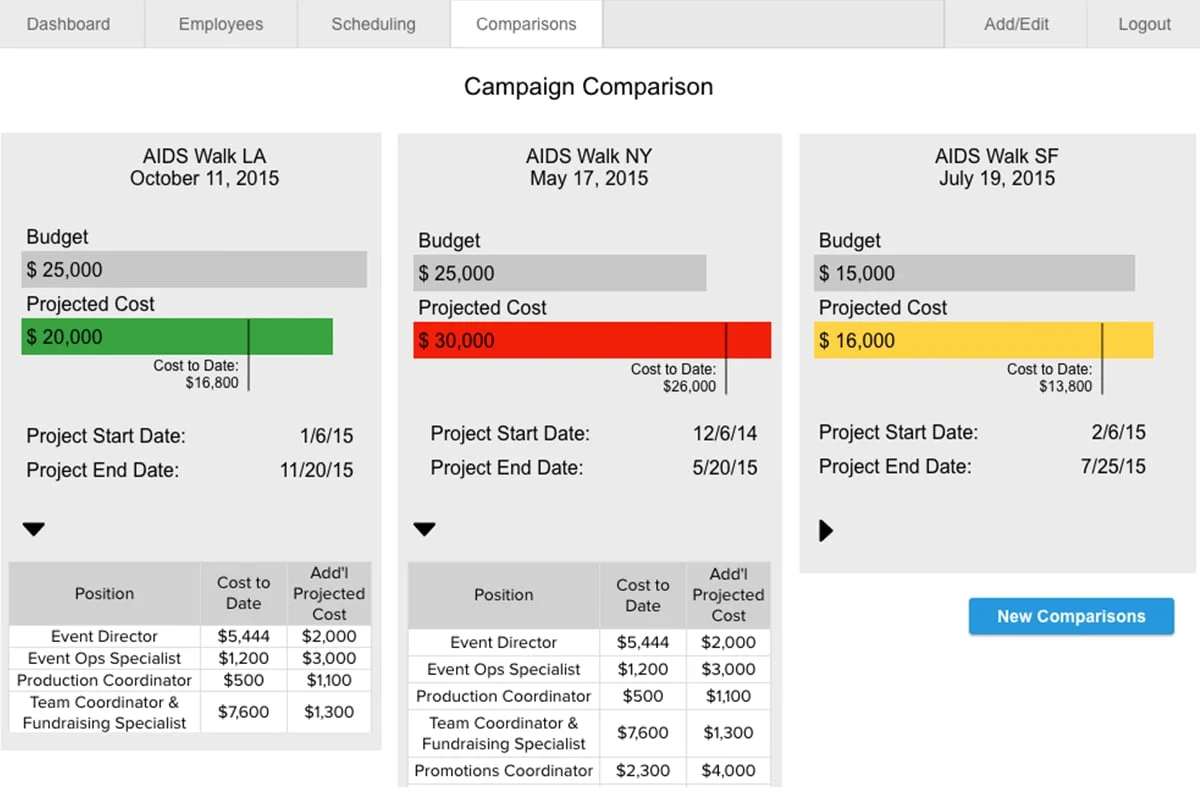The width and height of the screenshot is (1200, 800).
Task: Click Production Coordinator in LA table
Action: pyautogui.click(x=104, y=680)
